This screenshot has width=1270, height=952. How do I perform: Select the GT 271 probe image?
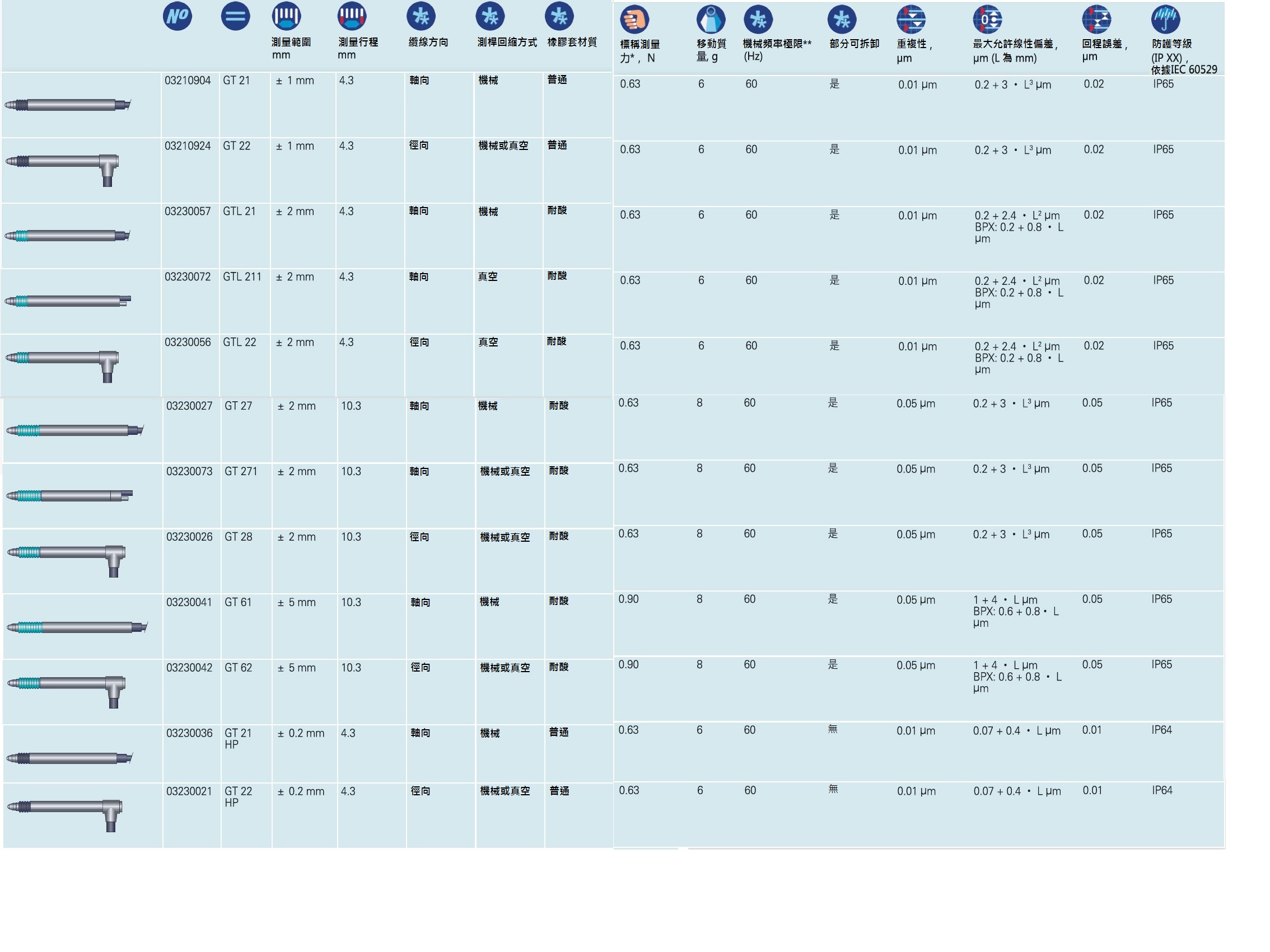pos(69,496)
